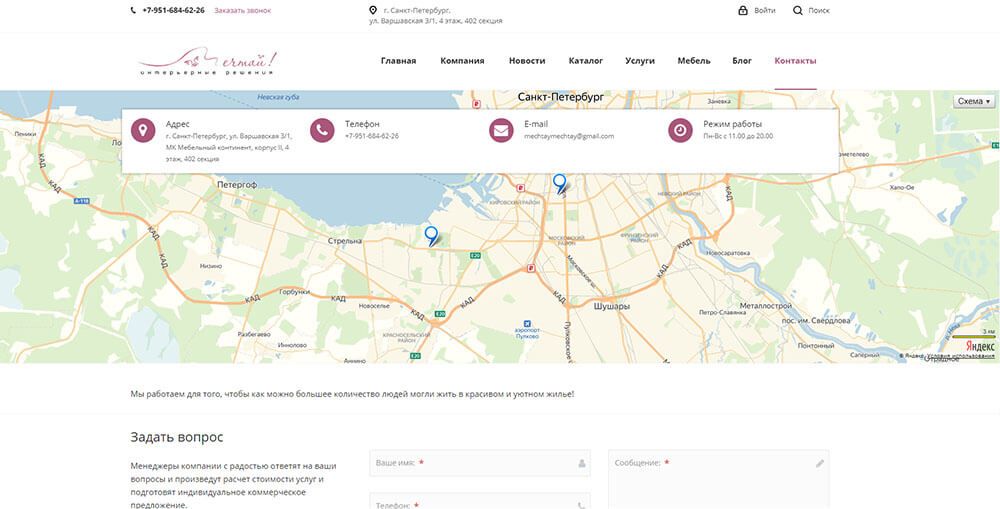Open the Каталог menu item
The width and height of the screenshot is (1000, 509).
coord(585,61)
